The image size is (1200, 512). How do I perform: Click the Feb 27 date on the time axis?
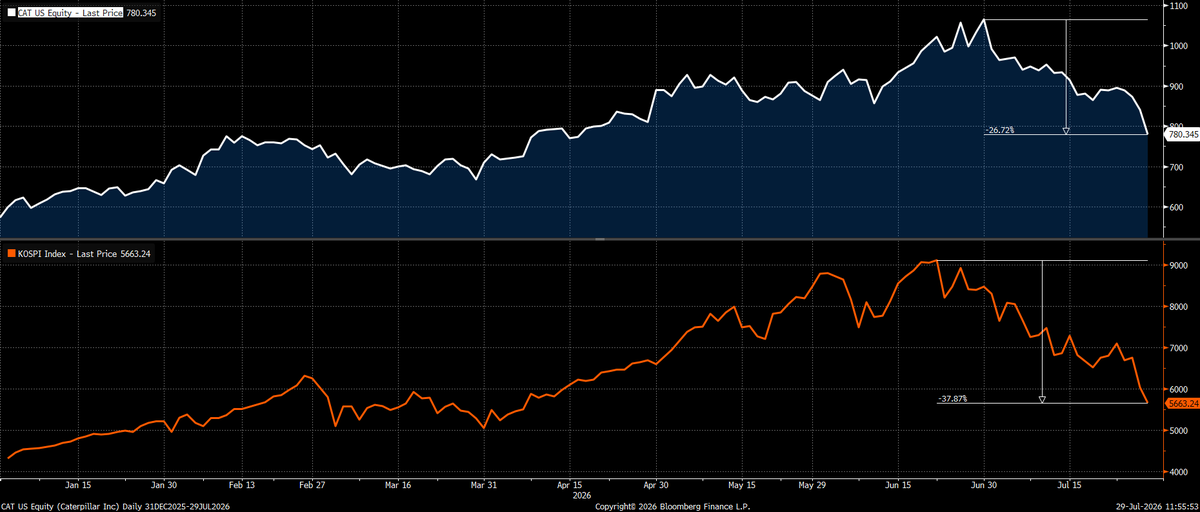pos(312,483)
